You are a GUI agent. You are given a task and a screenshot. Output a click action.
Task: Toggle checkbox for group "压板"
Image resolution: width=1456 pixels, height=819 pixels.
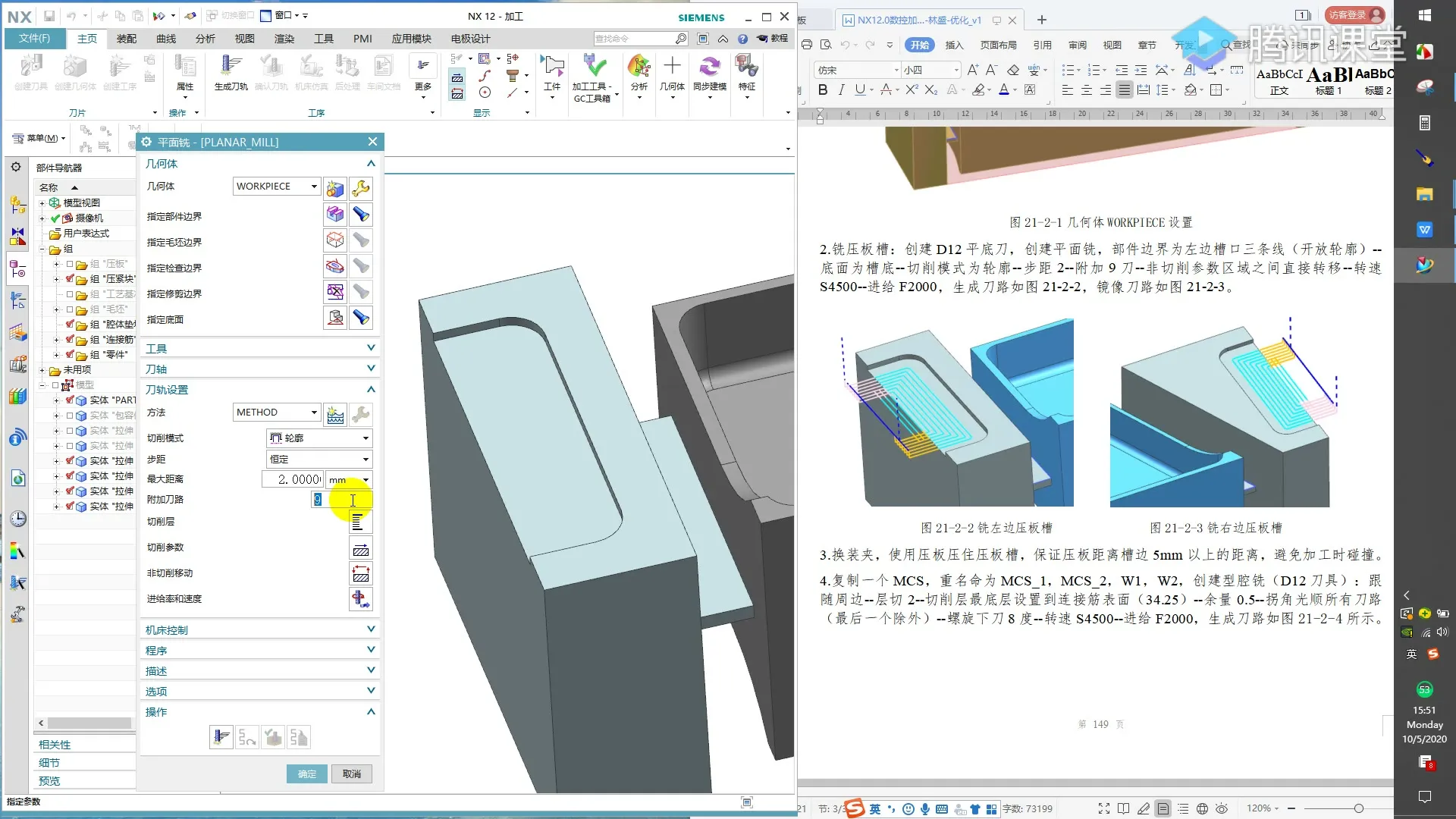(70, 264)
